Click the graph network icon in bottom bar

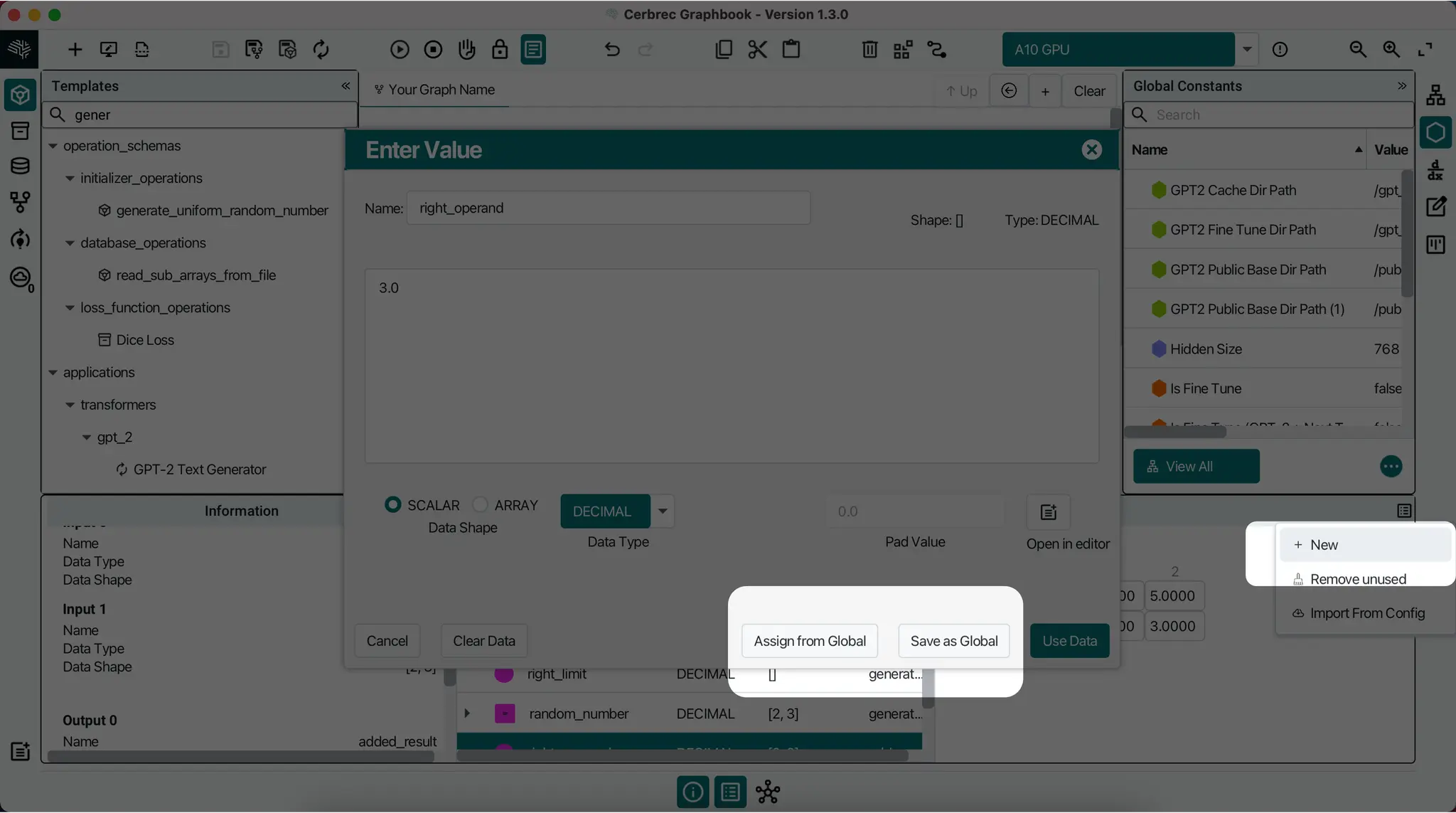pyautogui.click(x=768, y=792)
